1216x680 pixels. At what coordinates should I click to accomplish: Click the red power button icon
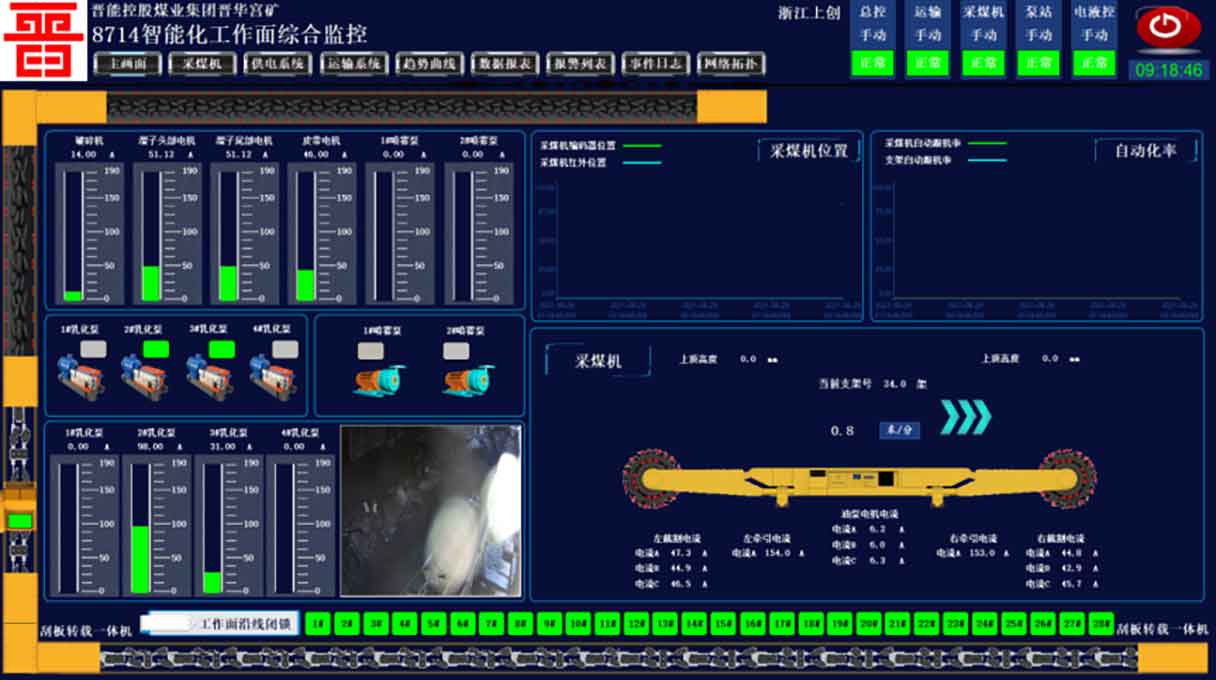1167,27
